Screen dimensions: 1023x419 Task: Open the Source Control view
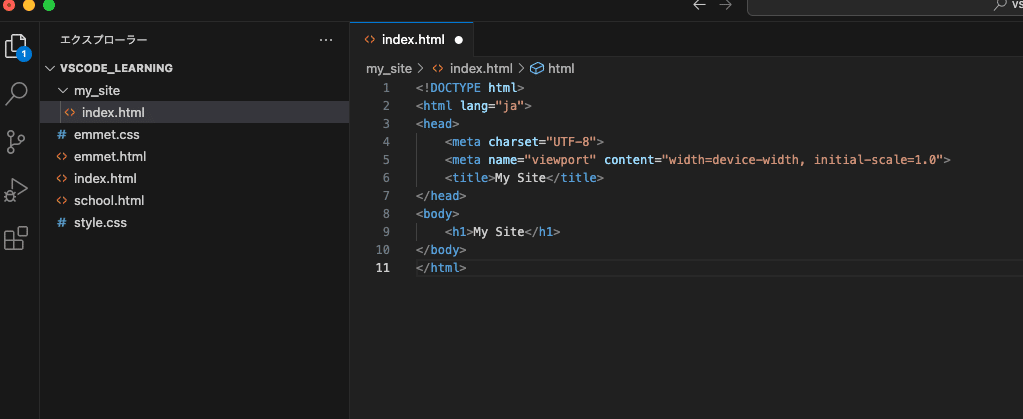(x=16, y=142)
